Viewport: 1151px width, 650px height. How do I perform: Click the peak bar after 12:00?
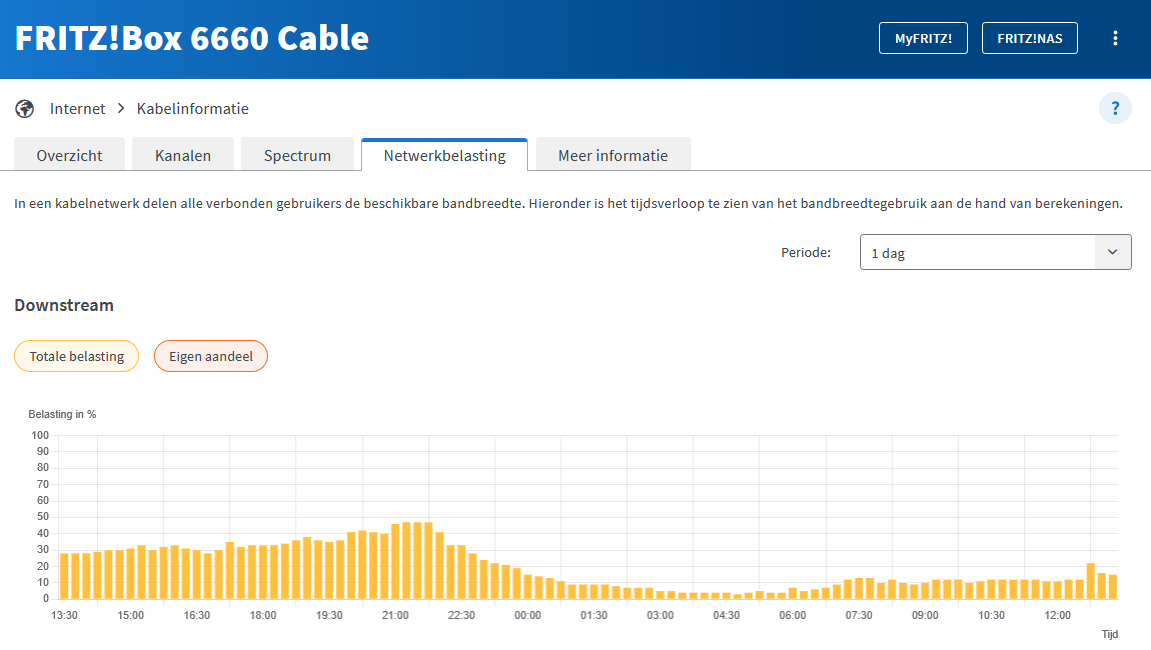1091,581
